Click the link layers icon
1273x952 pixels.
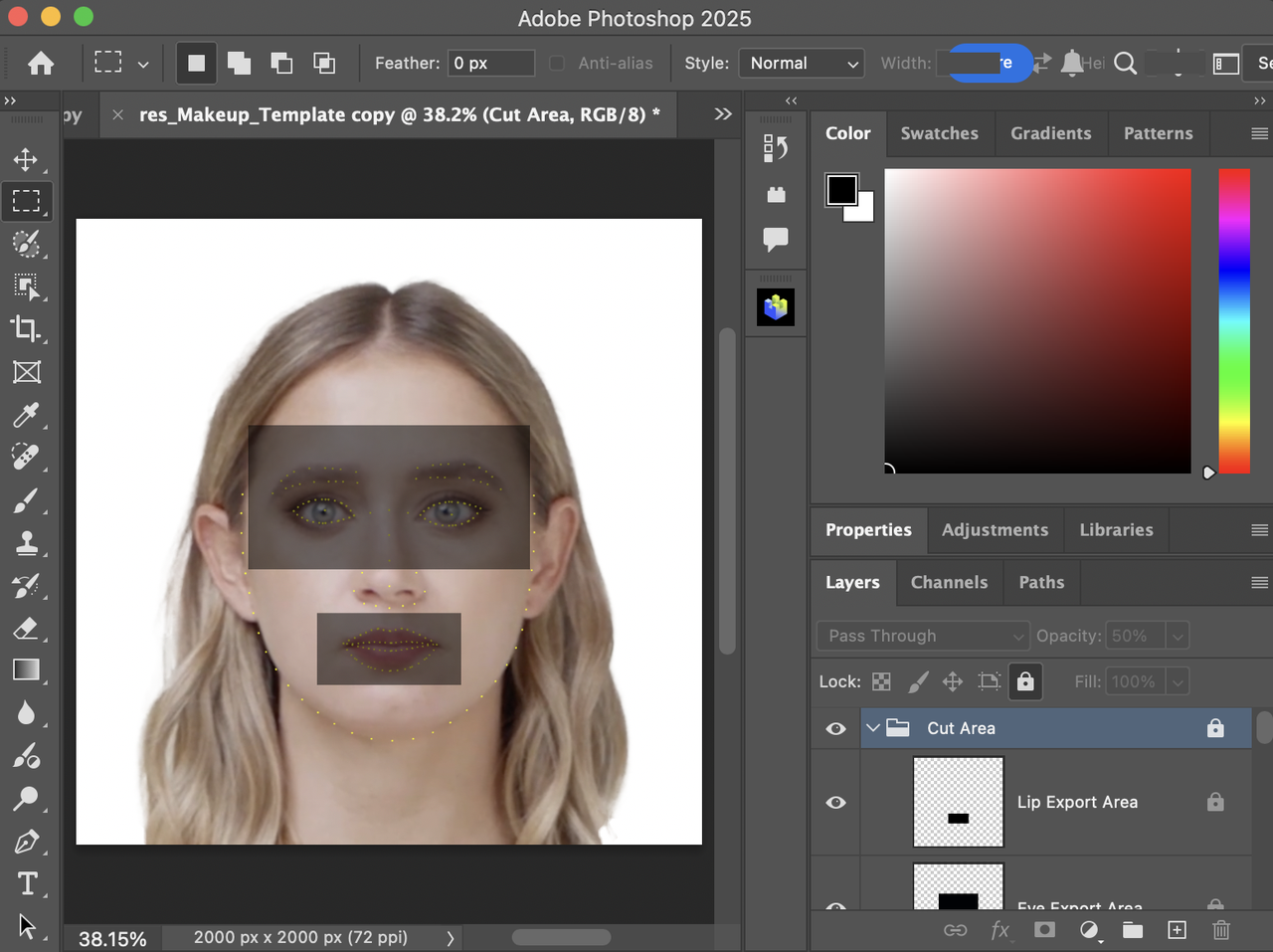point(955,930)
